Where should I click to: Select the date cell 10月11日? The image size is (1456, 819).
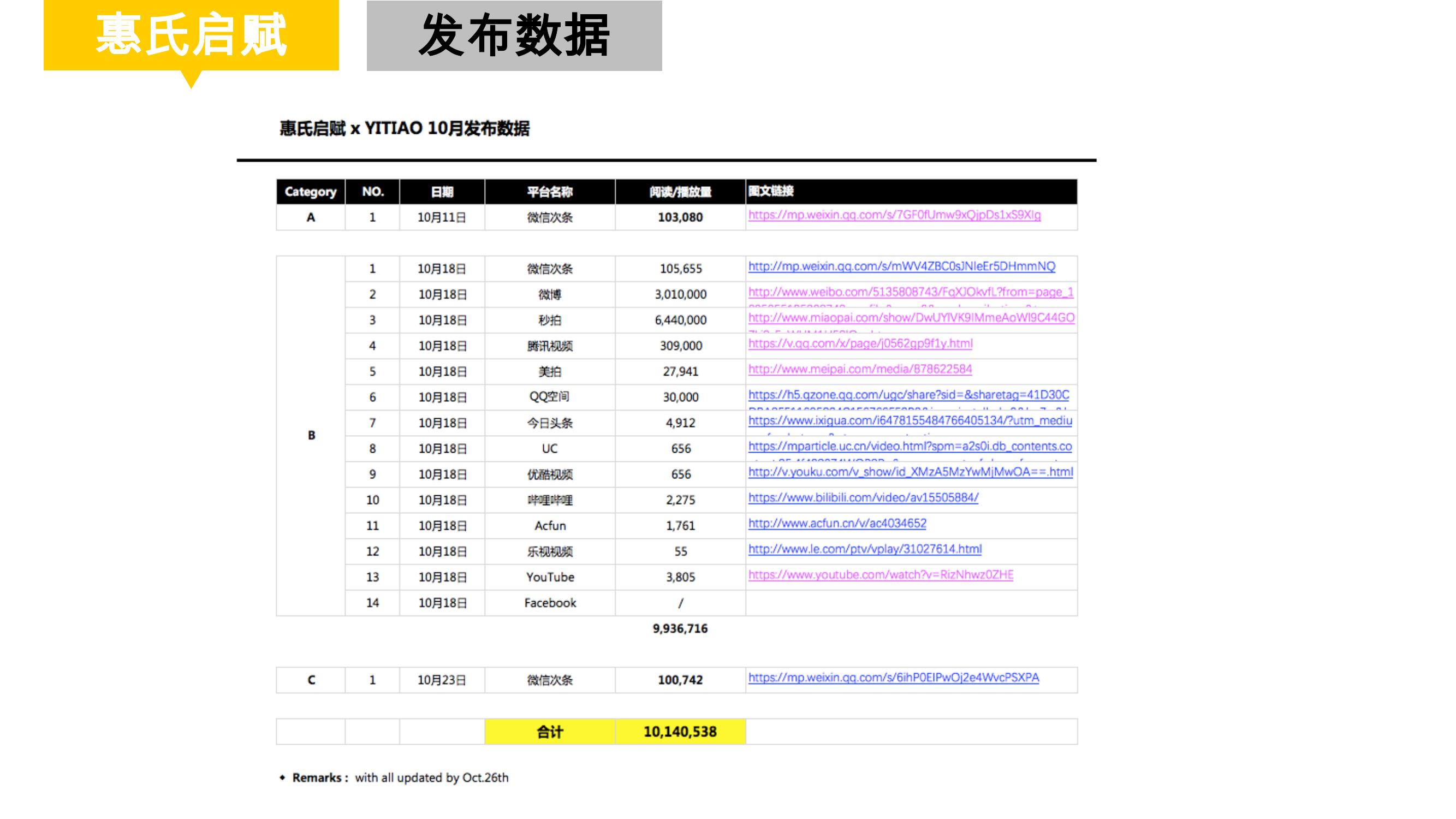tap(442, 217)
